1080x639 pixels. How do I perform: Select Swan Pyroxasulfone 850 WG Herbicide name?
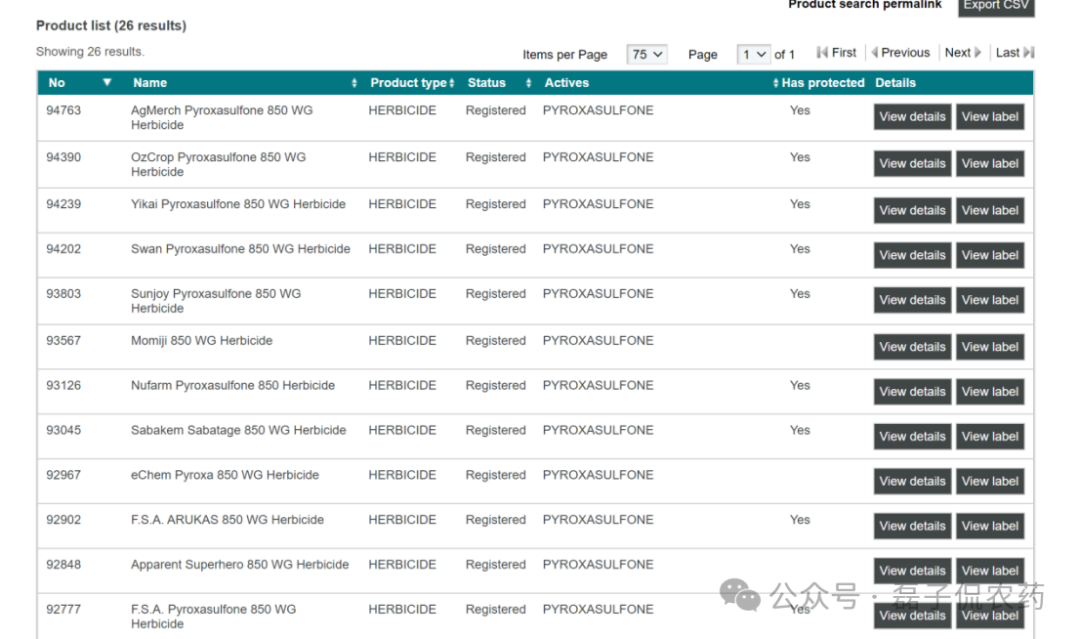(x=240, y=249)
